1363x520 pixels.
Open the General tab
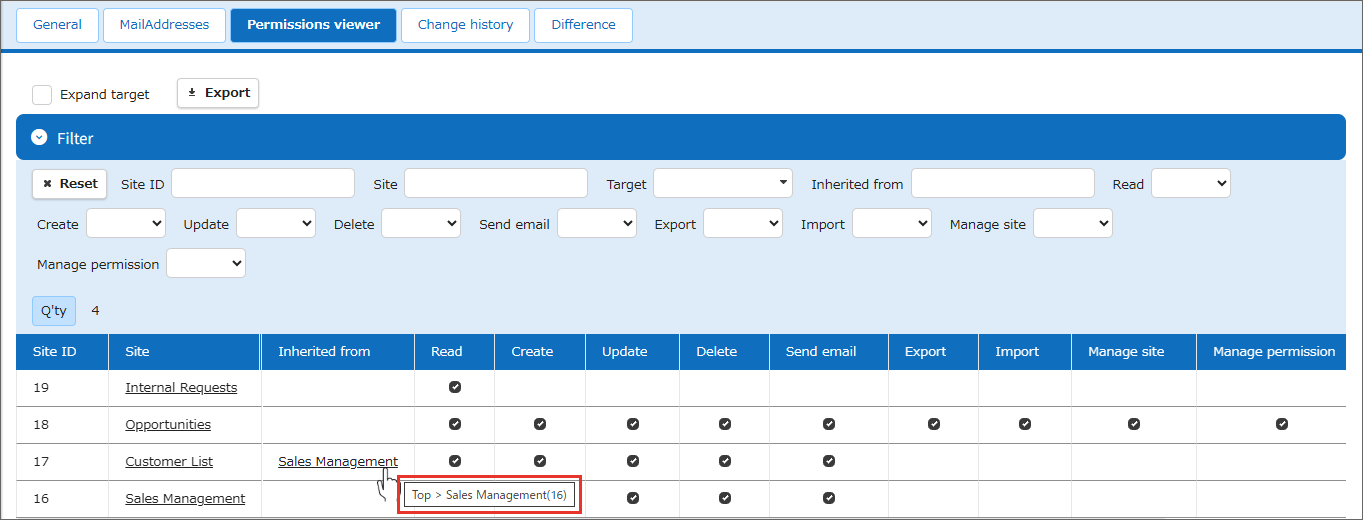57,25
